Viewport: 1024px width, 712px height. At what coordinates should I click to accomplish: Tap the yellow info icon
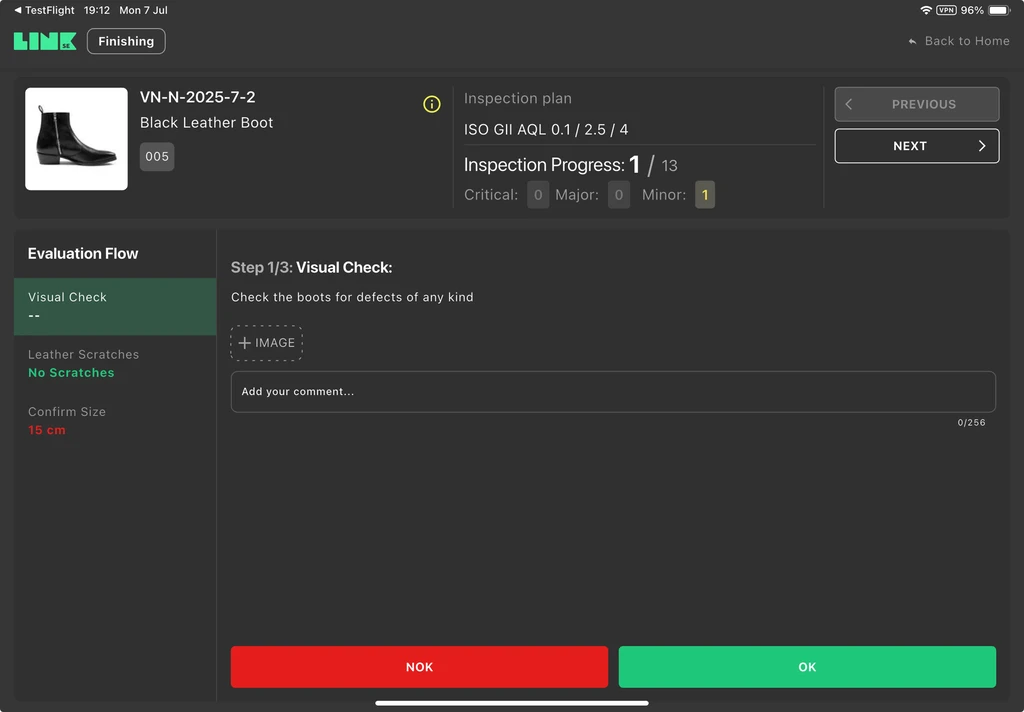tap(432, 104)
